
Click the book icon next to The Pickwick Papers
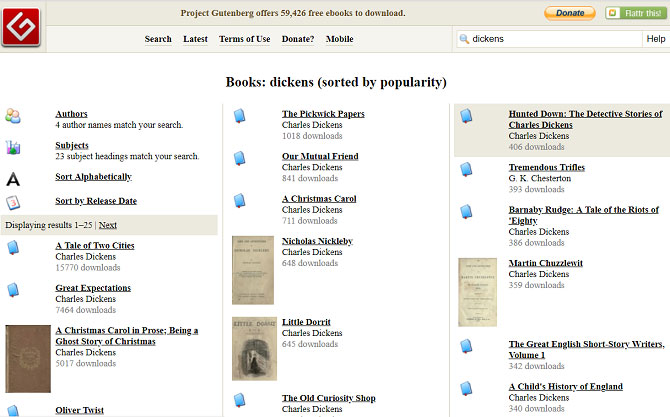[240, 117]
